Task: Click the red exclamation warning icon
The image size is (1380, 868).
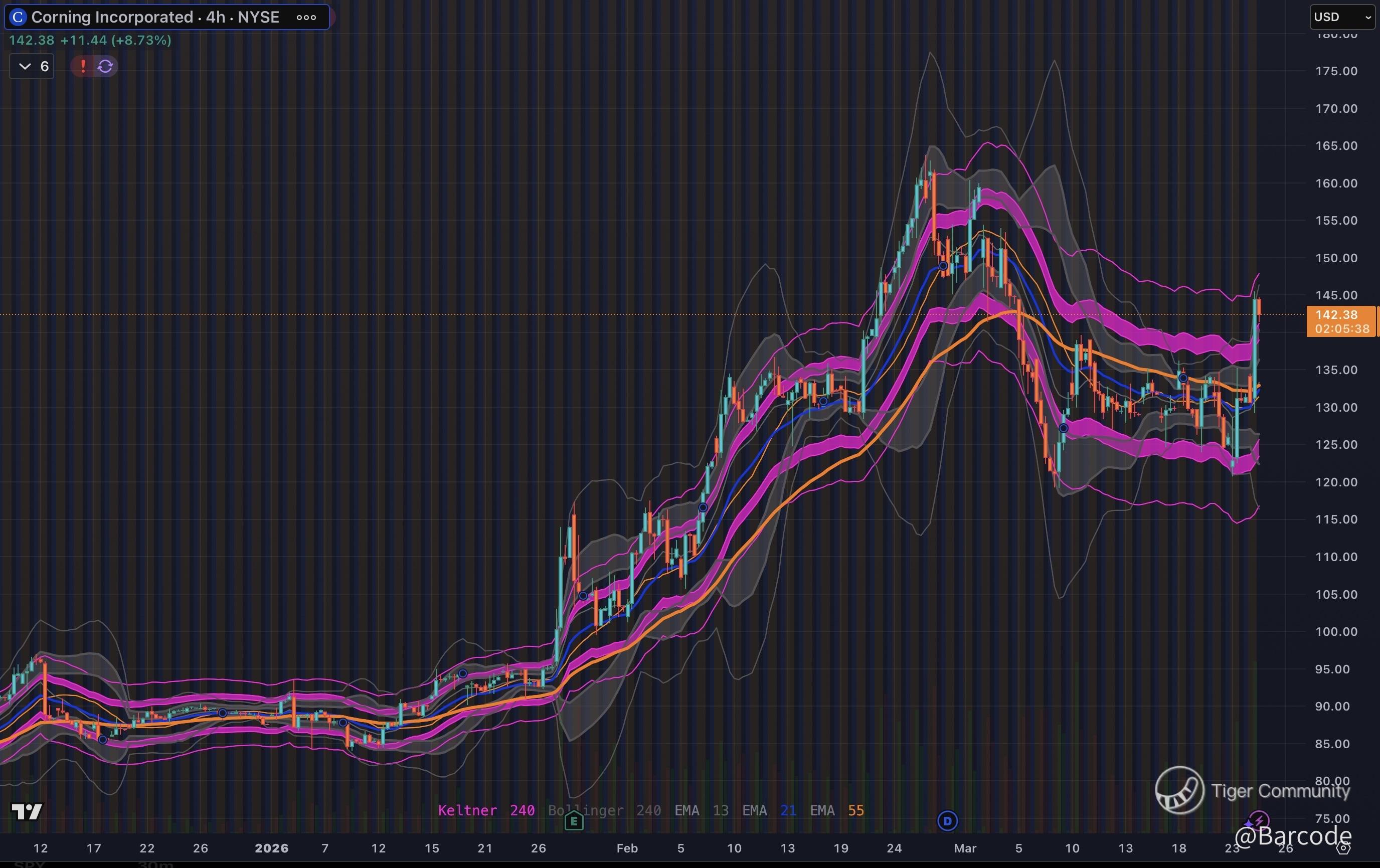Action: point(83,67)
